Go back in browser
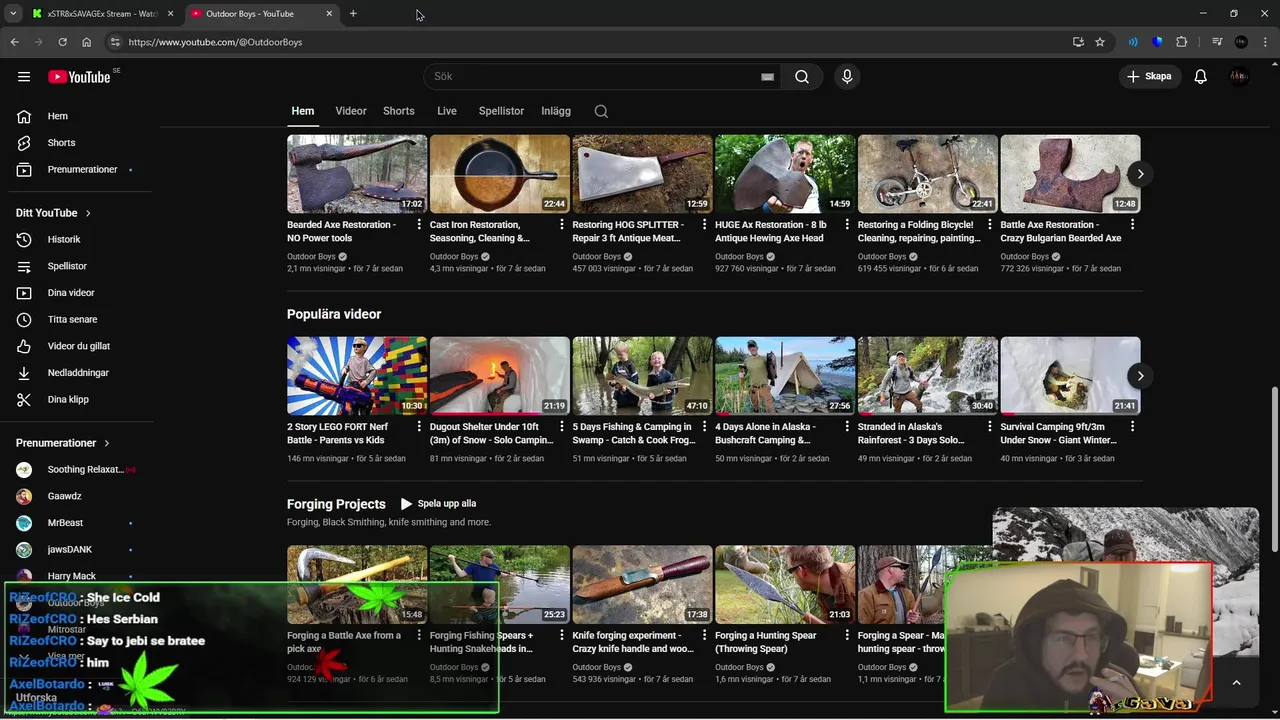The height and width of the screenshot is (720, 1280). click(14, 42)
